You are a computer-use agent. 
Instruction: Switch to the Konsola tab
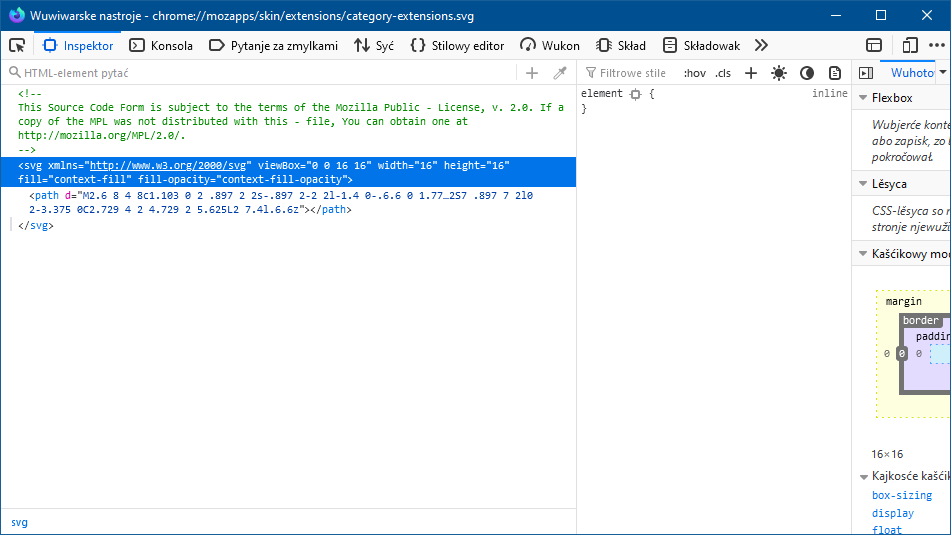[x=161, y=45]
